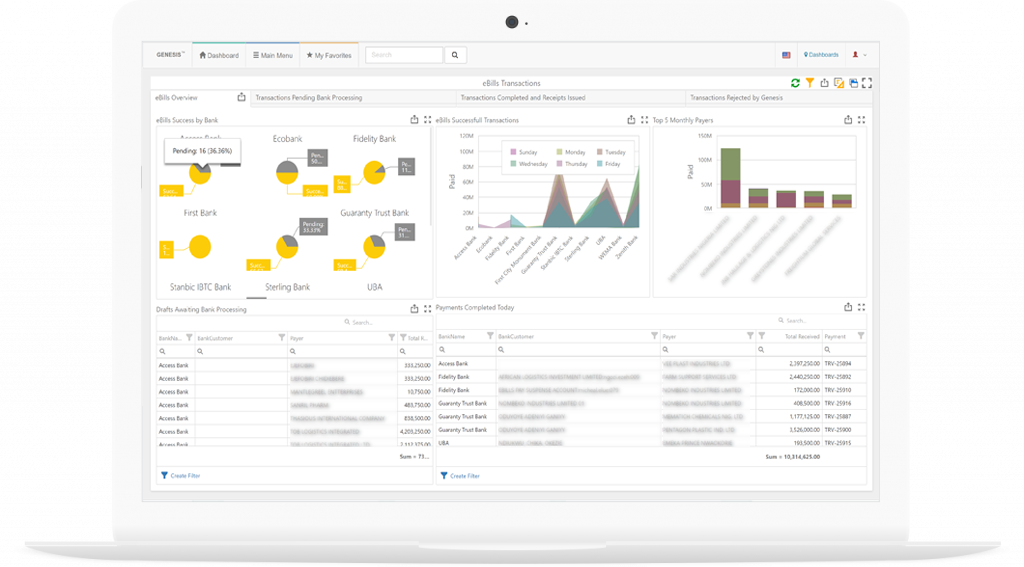Open the Main Menu button
This screenshot has width=1024, height=567.
(273, 55)
